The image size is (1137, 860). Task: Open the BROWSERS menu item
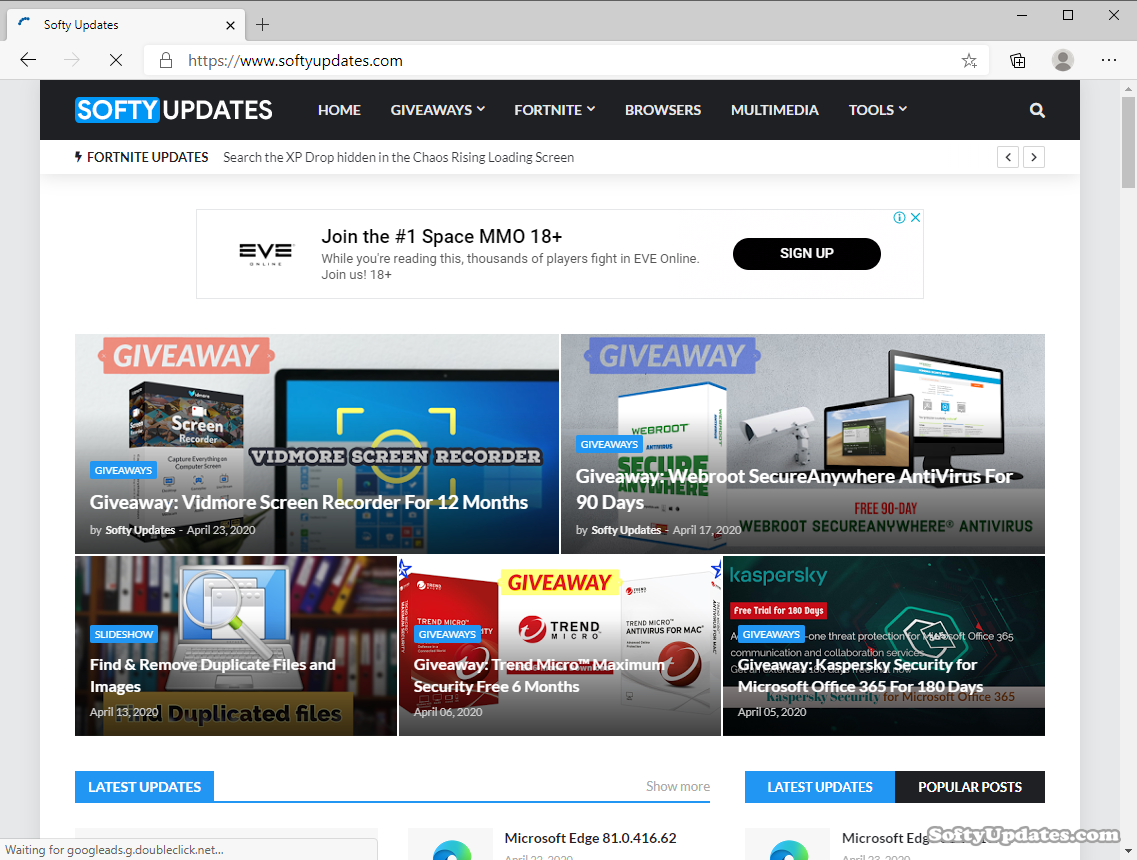(663, 110)
